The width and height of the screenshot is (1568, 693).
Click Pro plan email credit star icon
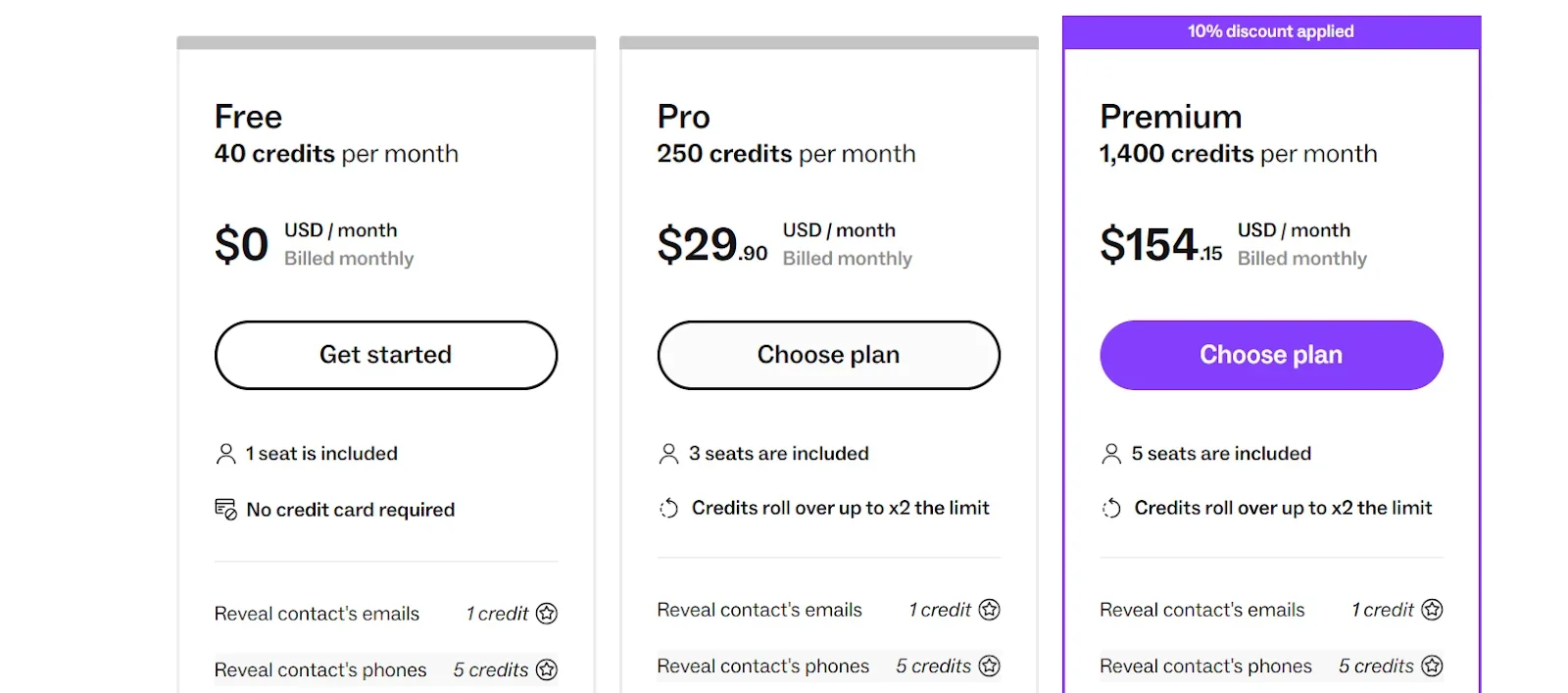(x=990, y=610)
